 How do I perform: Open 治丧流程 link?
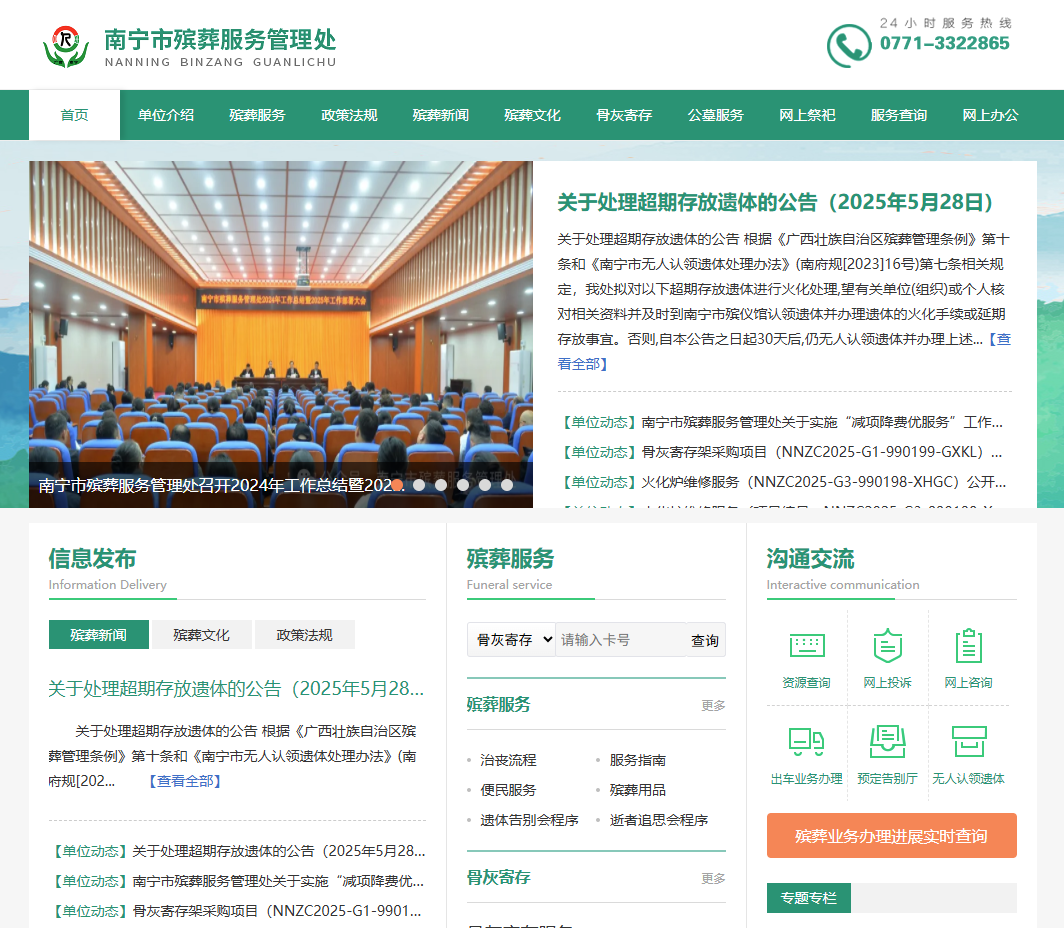click(508, 760)
